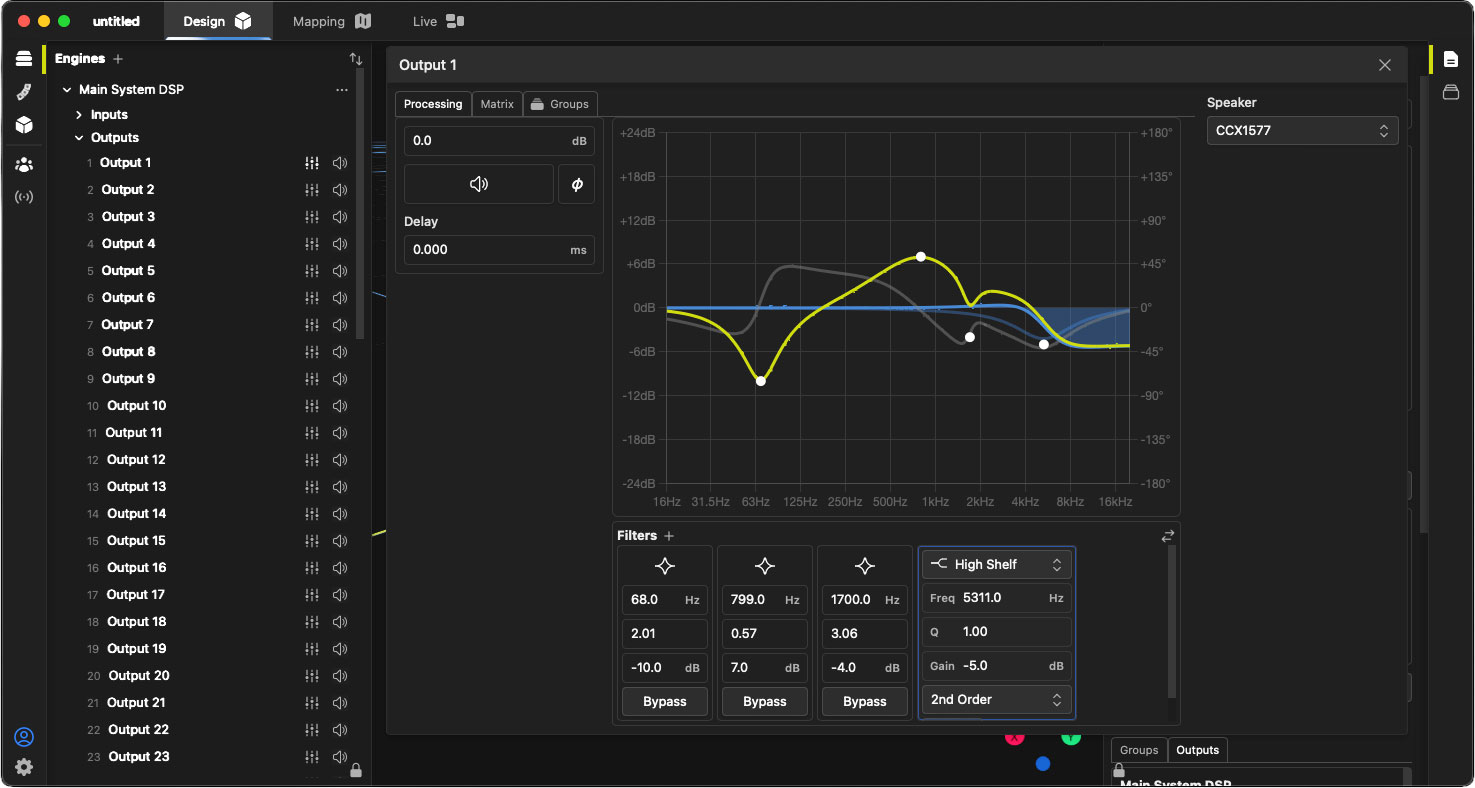Open the people groups icon in the left sidebar
1475x788 pixels.
[24, 164]
